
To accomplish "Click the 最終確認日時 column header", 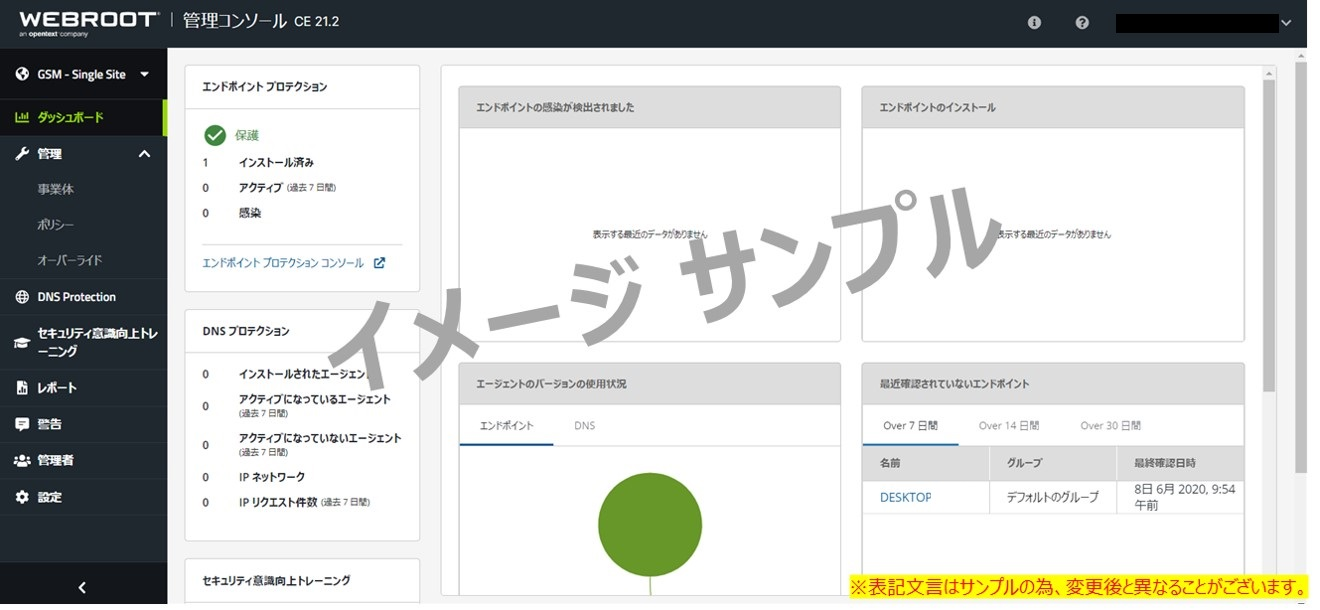I will coord(1180,463).
